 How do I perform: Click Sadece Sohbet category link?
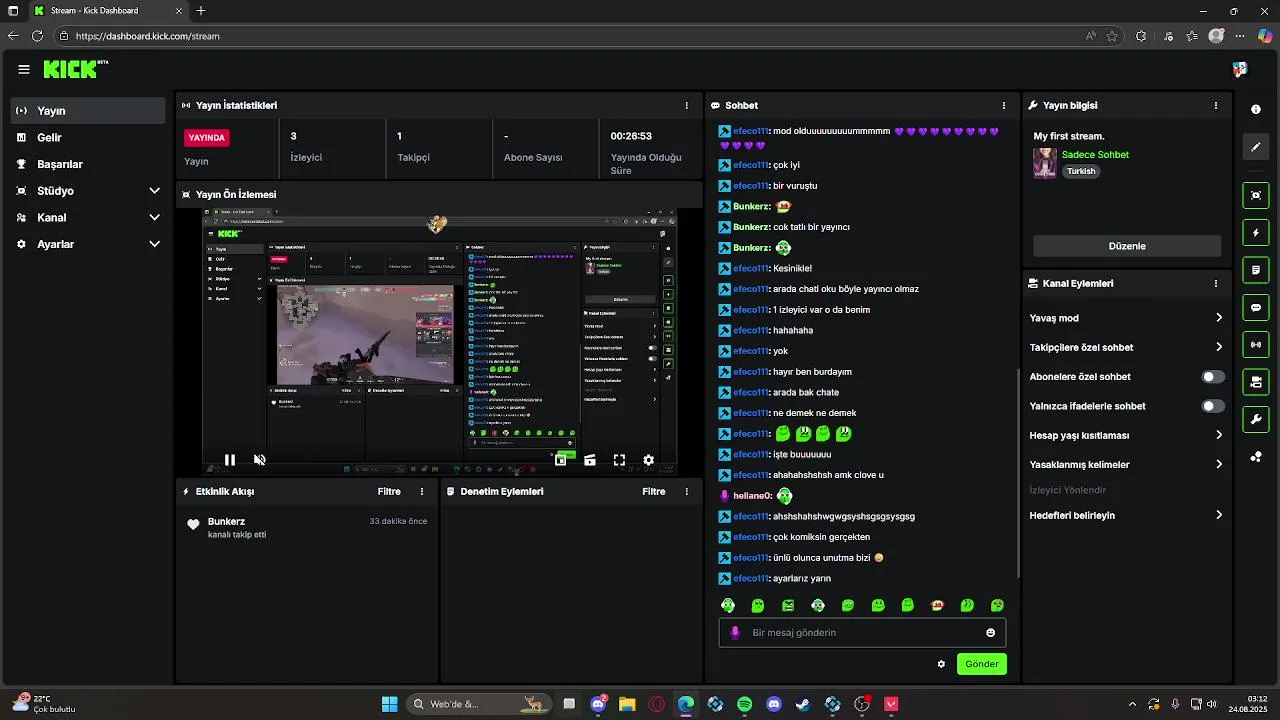click(x=1095, y=155)
